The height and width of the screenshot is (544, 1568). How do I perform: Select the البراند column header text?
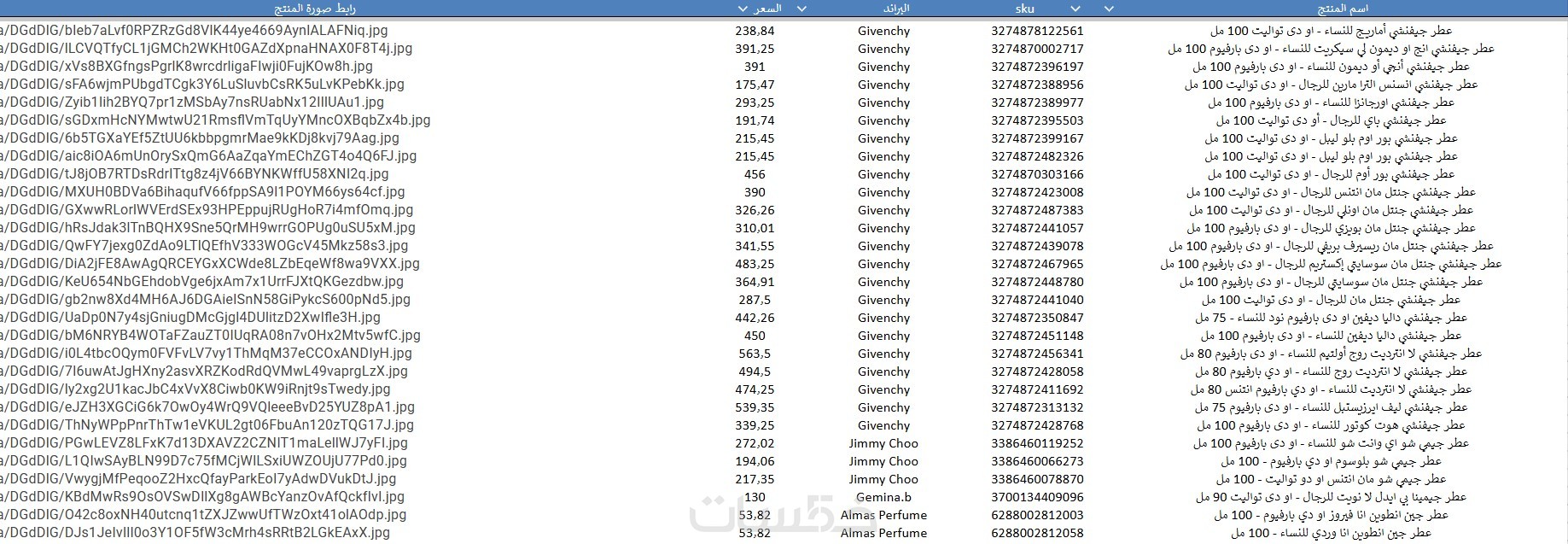pos(895,9)
